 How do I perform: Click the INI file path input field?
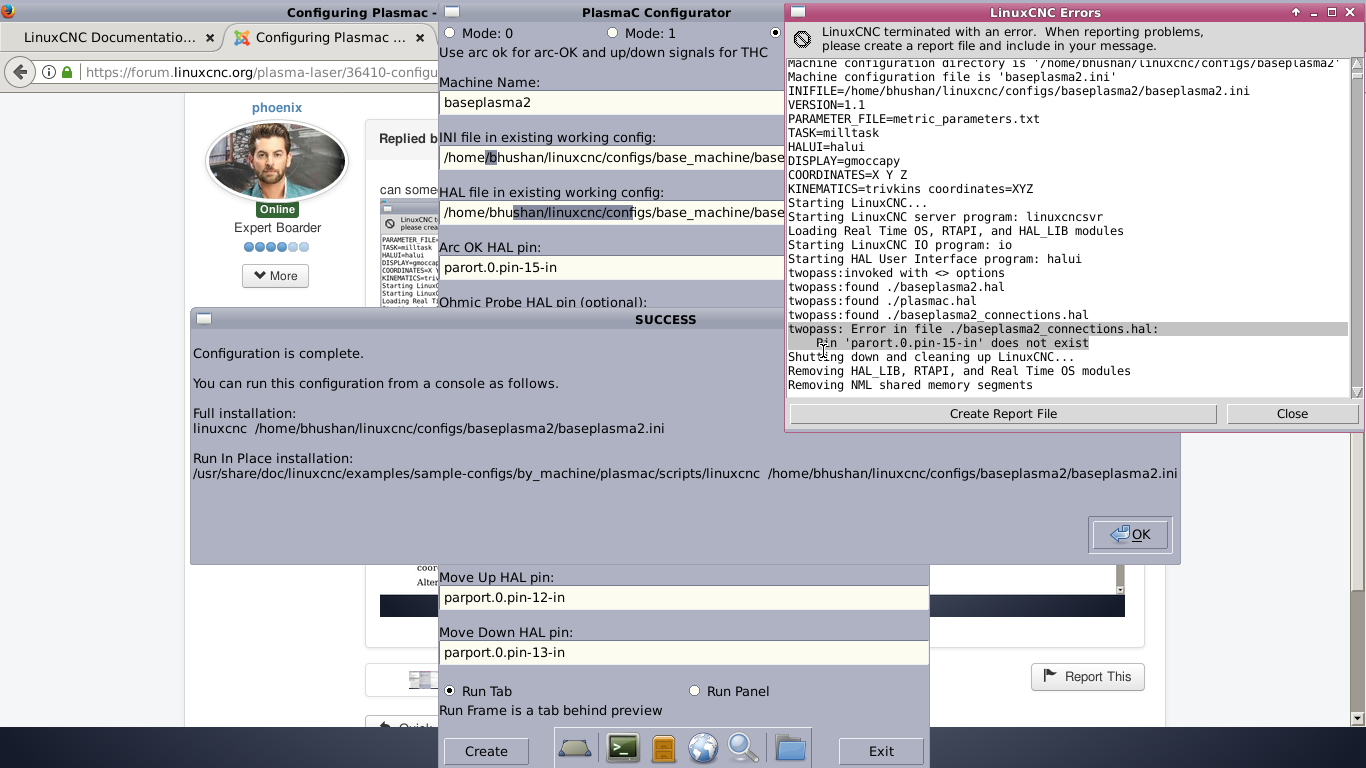click(x=612, y=157)
